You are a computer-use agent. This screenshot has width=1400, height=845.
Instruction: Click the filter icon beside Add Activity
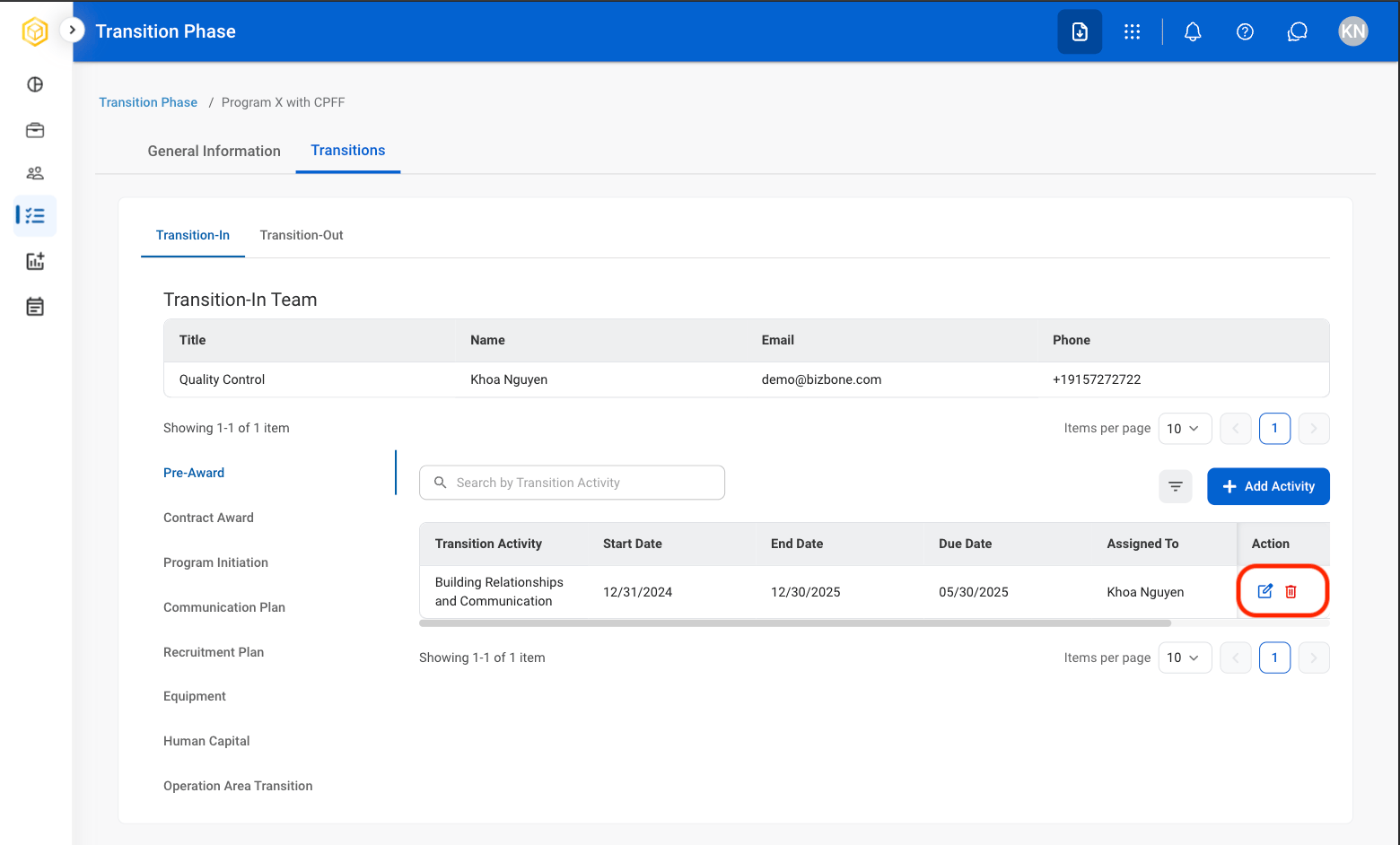[1176, 486]
